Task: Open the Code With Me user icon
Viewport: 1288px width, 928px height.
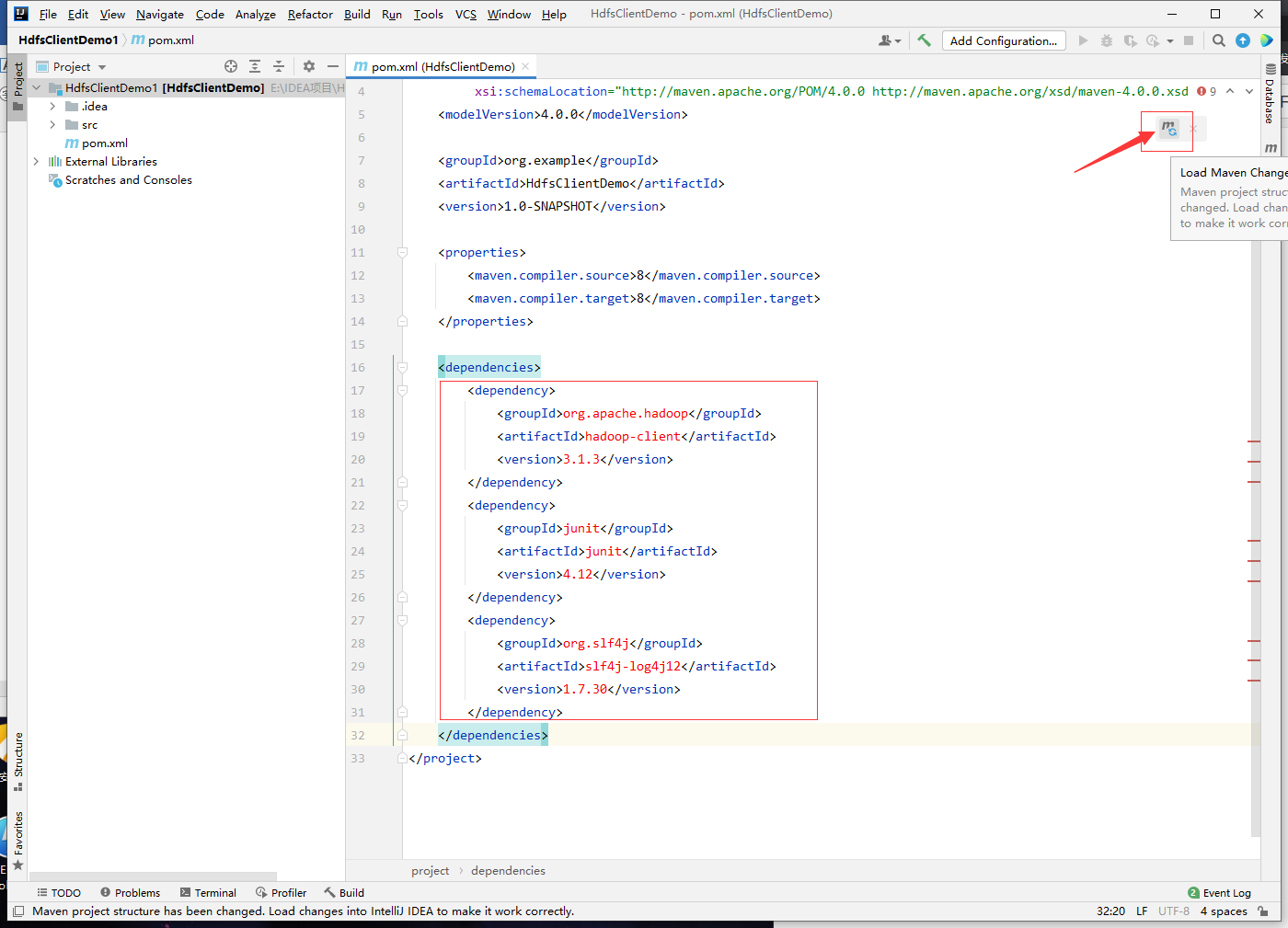Action: pyautogui.click(x=889, y=40)
